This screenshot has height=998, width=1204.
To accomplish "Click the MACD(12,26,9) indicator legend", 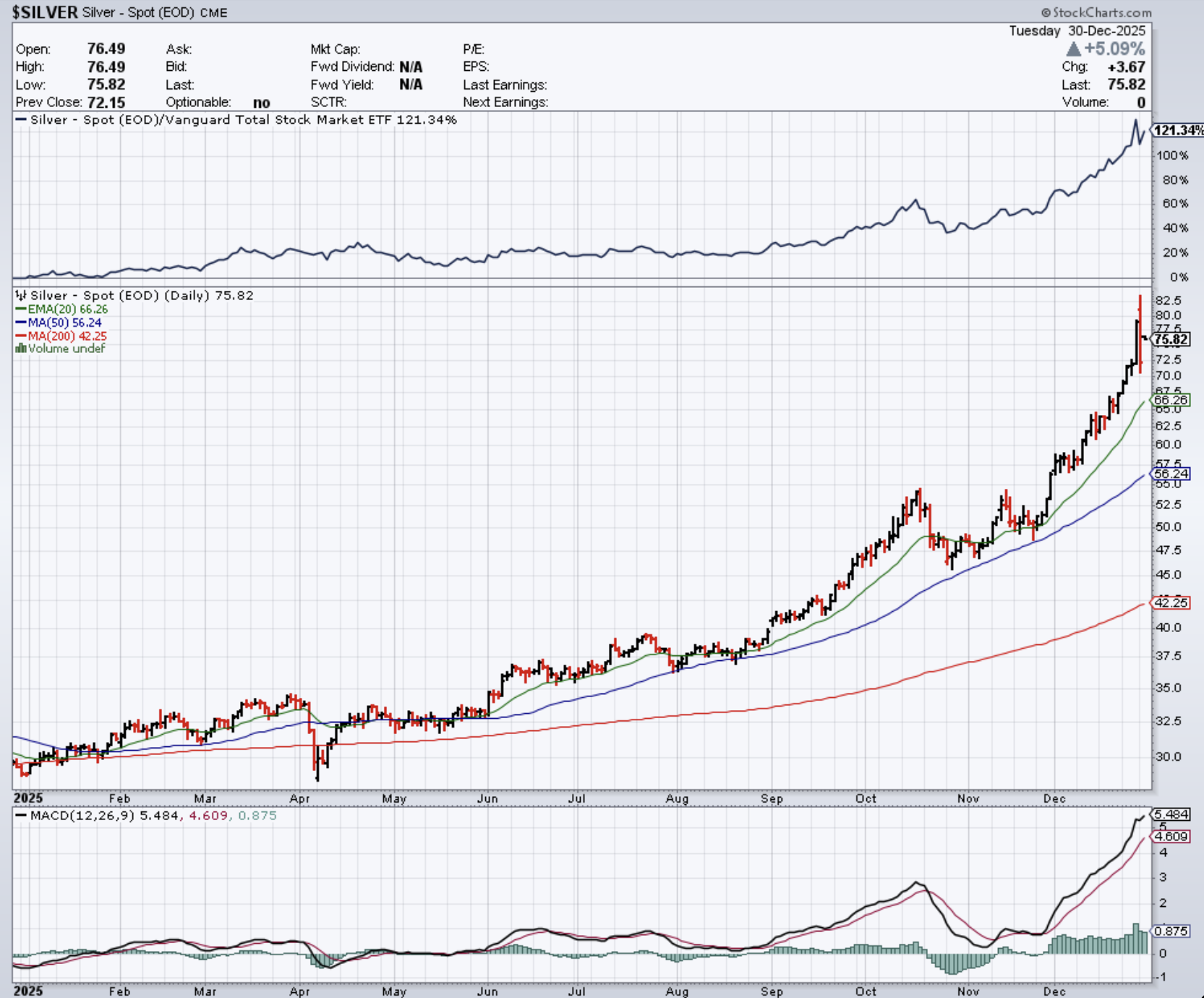I will 83,816.
